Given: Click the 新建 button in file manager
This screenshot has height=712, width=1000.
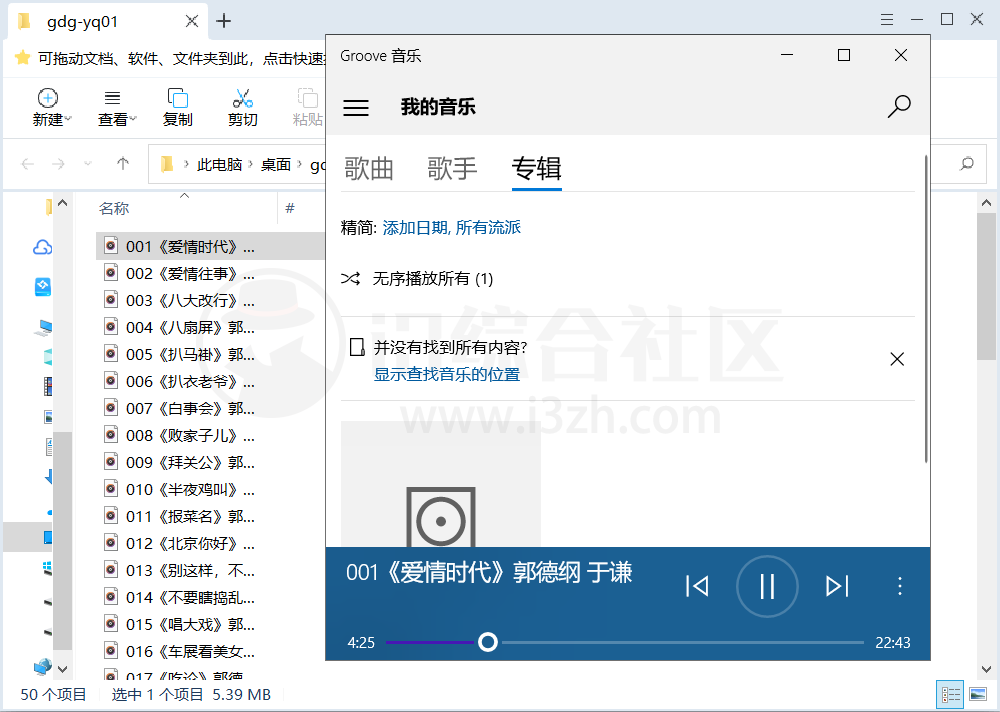Looking at the screenshot, I should [x=51, y=107].
